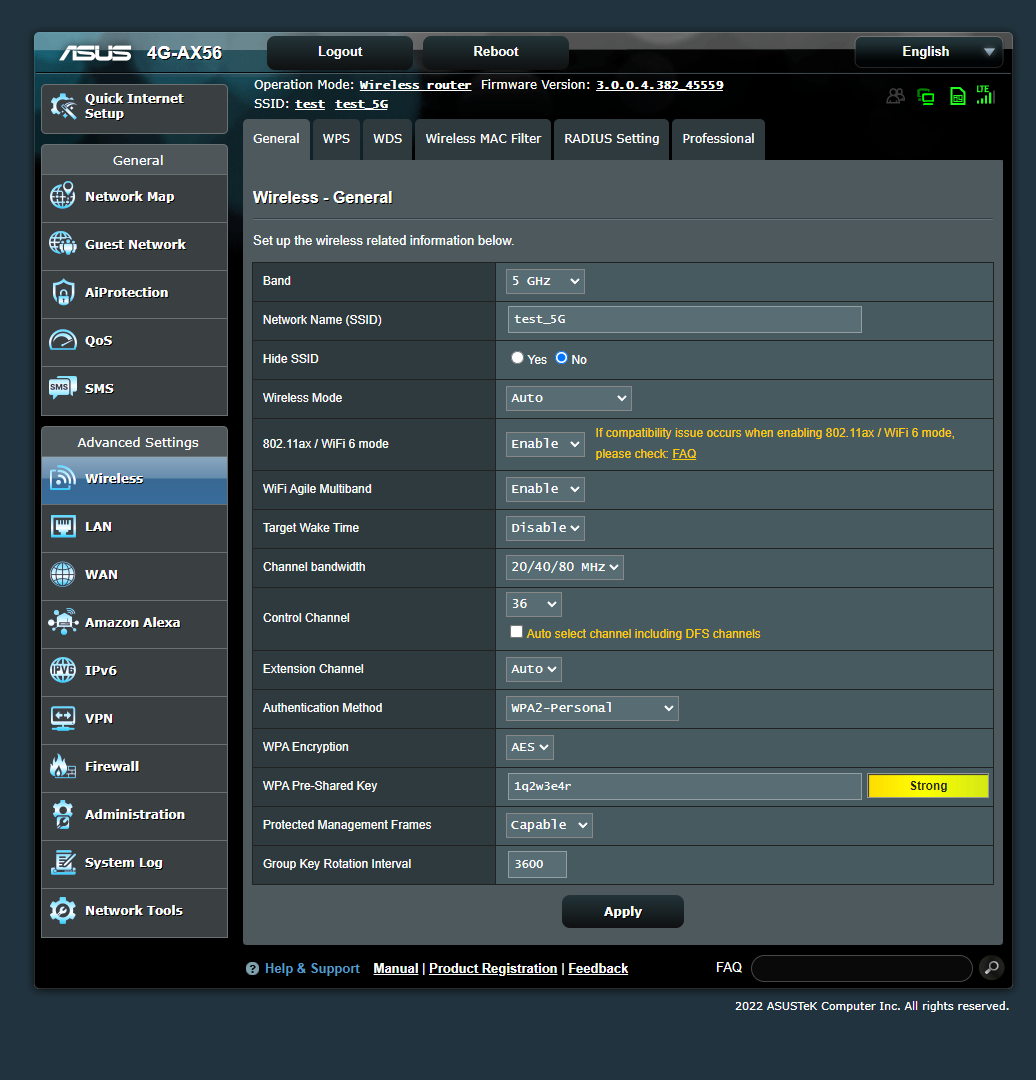This screenshot has width=1036, height=1080.
Task: Click the guest users status icon
Action: click(x=895, y=96)
